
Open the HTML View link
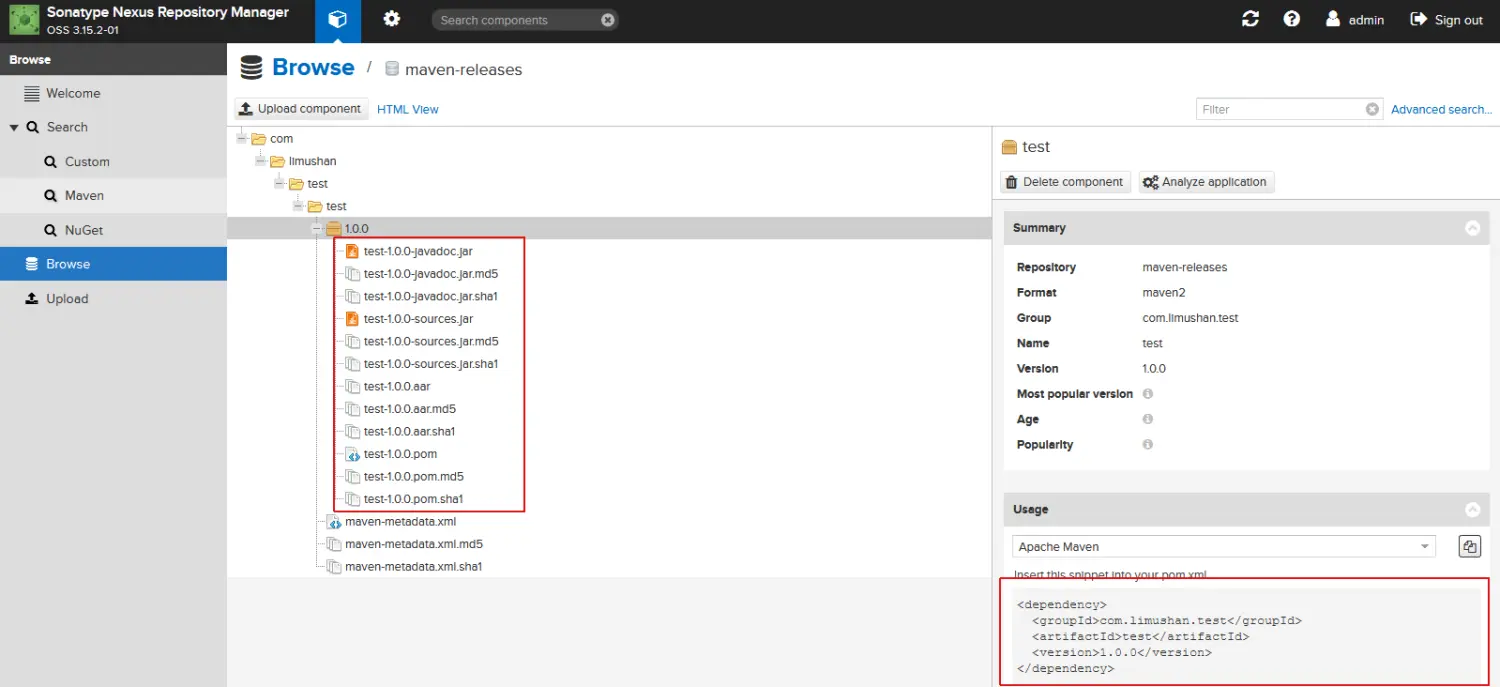408,110
